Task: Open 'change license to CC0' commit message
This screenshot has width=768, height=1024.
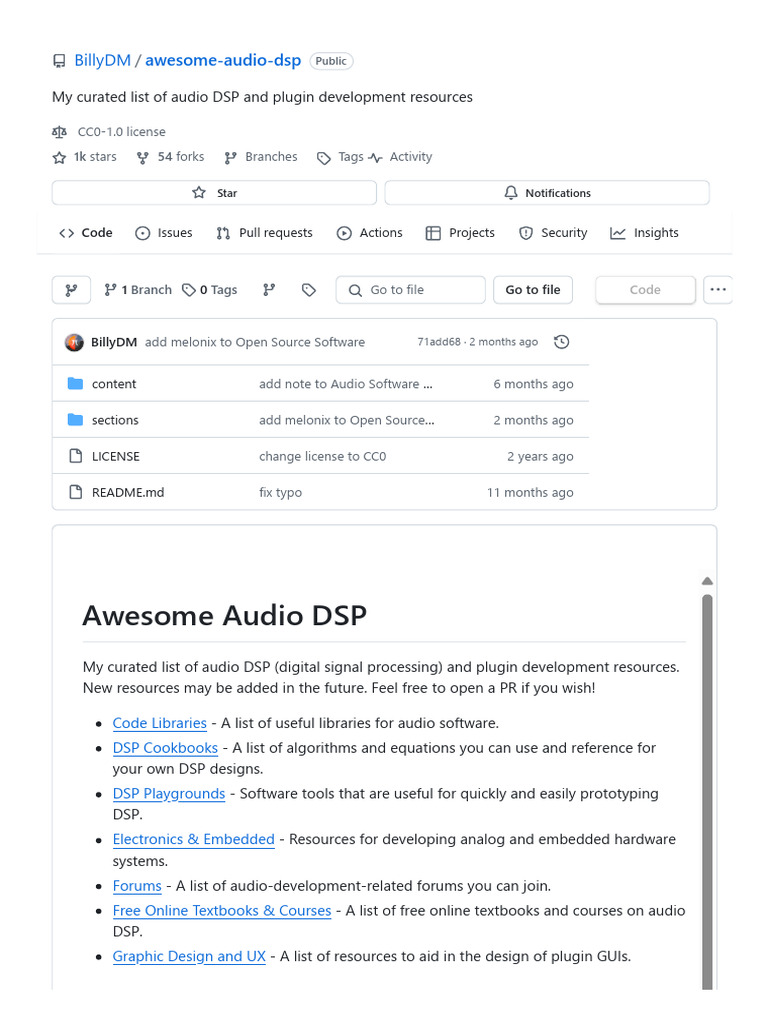Action: coord(323,456)
